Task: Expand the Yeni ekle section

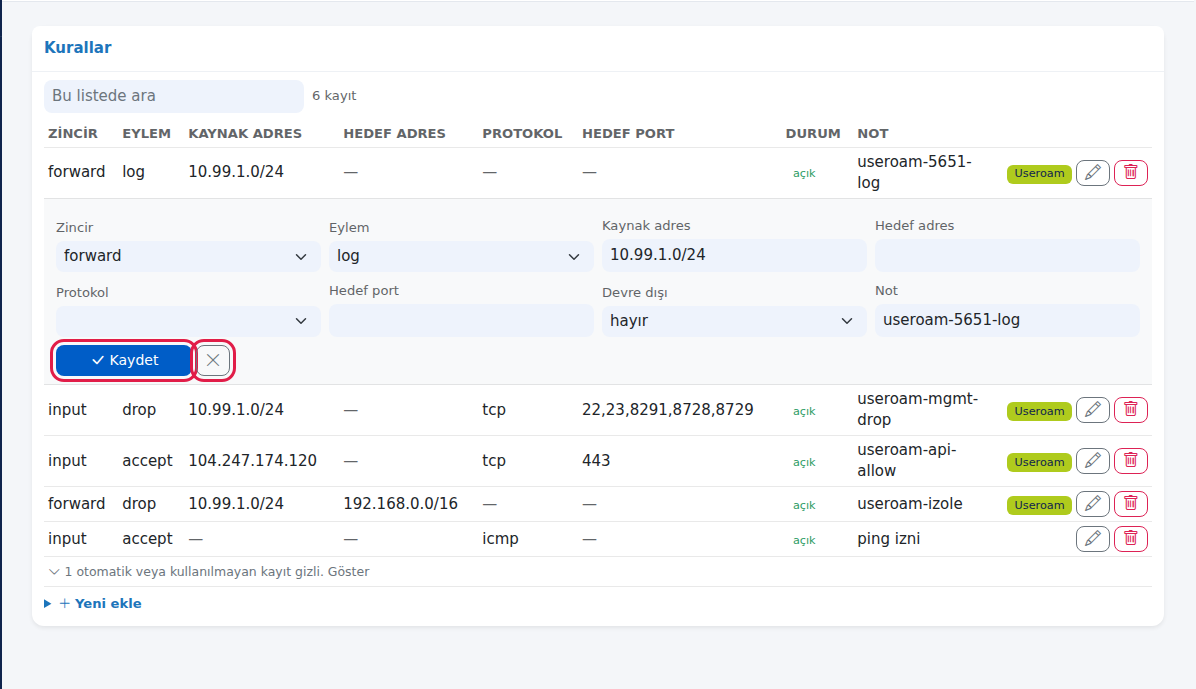Action: pyautogui.click(x=93, y=604)
